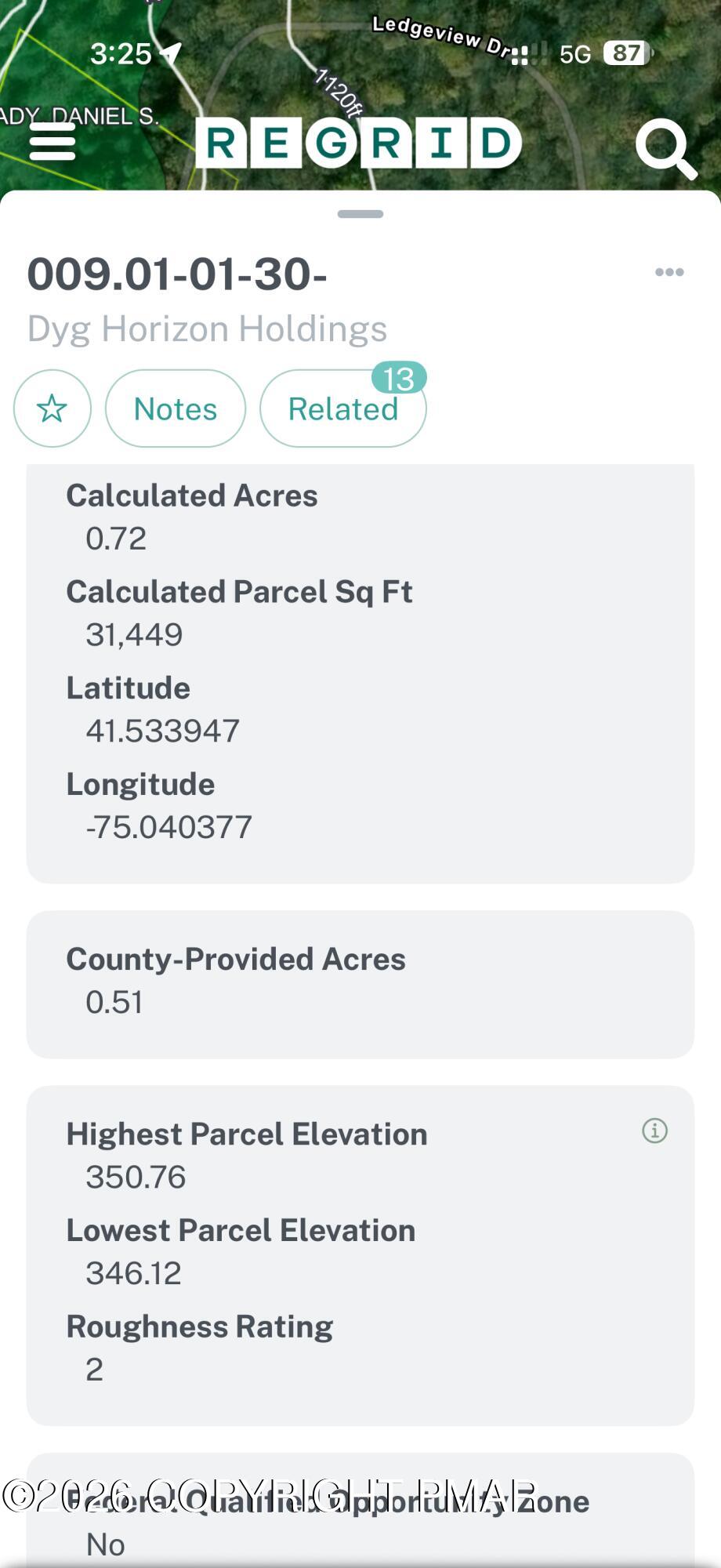Tap the owner name Dyg Horizon Holdings

pyautogui.click(x=207, y=328)
